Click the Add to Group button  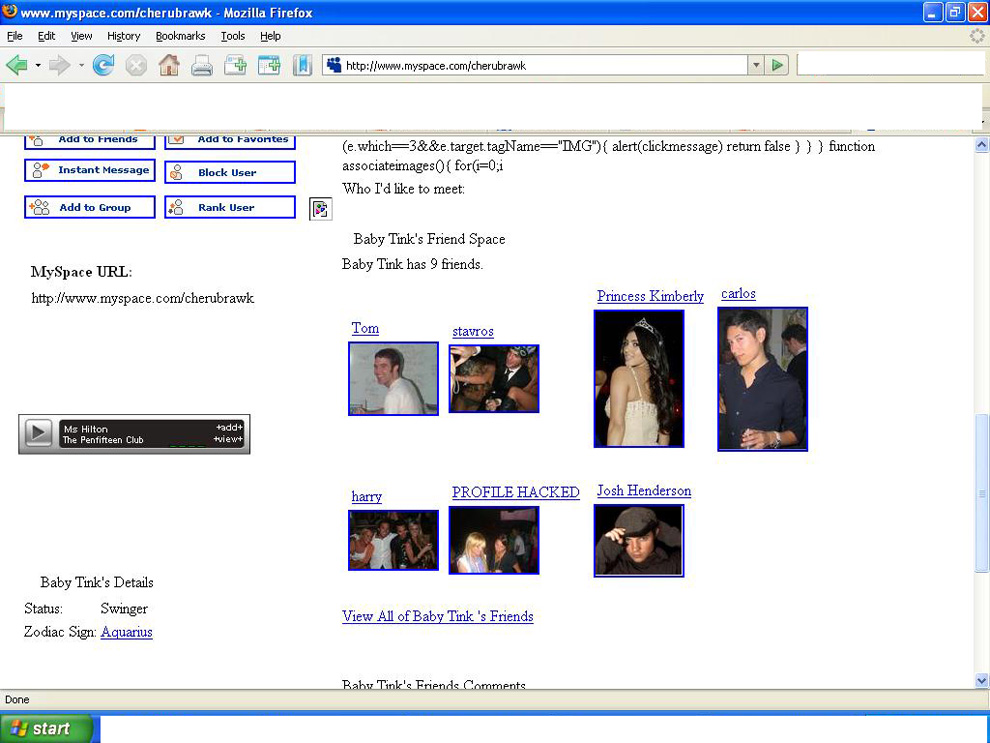point(90,207)
